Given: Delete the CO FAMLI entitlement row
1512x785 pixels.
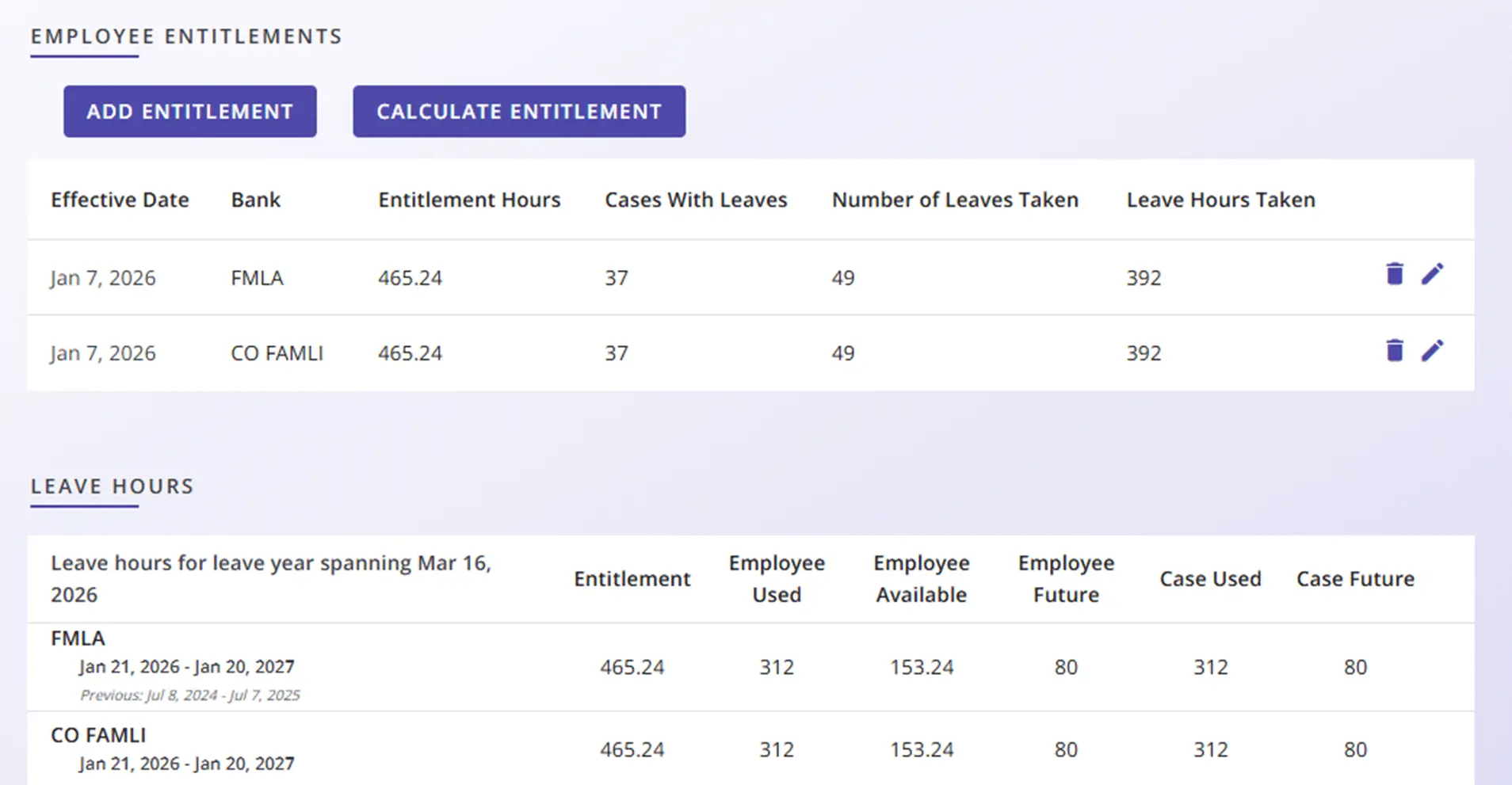Looking at the screenshot, I should click(x=1395, y=350).
